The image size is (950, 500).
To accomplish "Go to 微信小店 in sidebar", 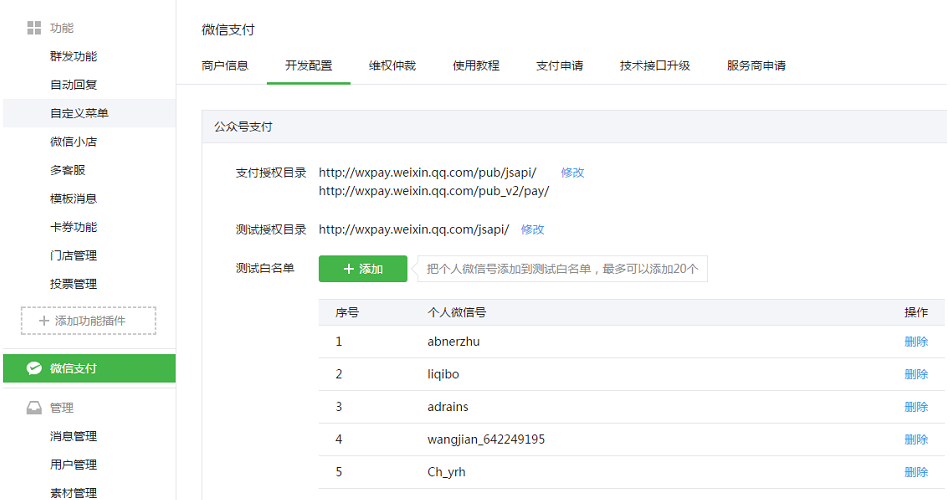I will (x=73, y=142).
